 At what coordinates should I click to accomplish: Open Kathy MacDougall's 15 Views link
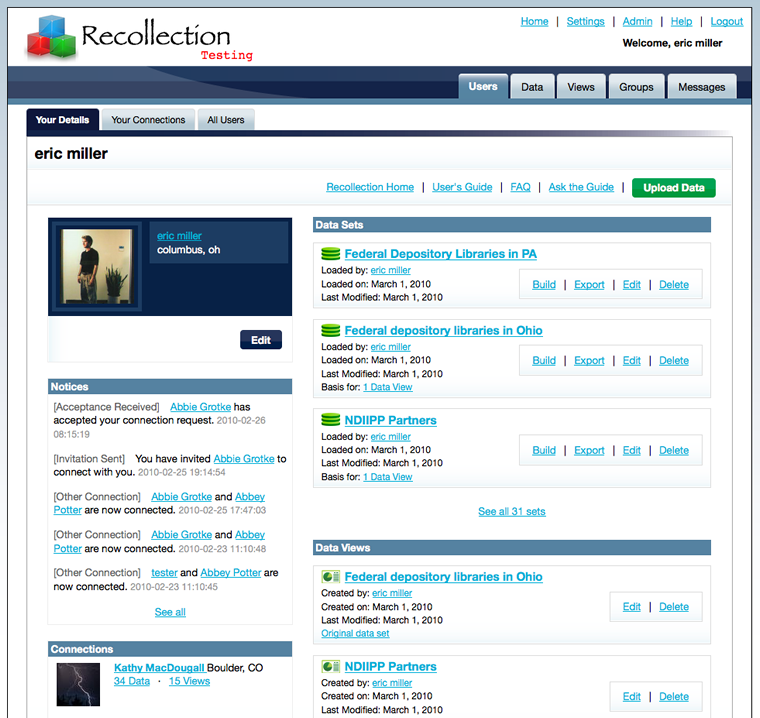point(189,681)
